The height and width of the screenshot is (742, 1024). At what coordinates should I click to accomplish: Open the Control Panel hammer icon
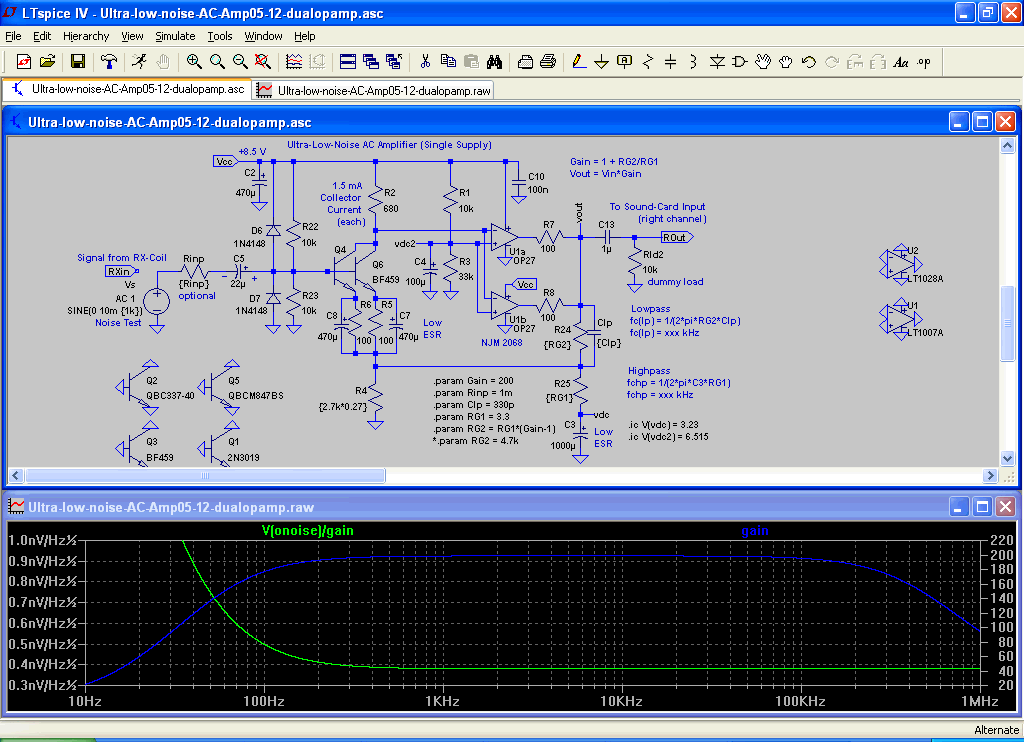point(109,62)
